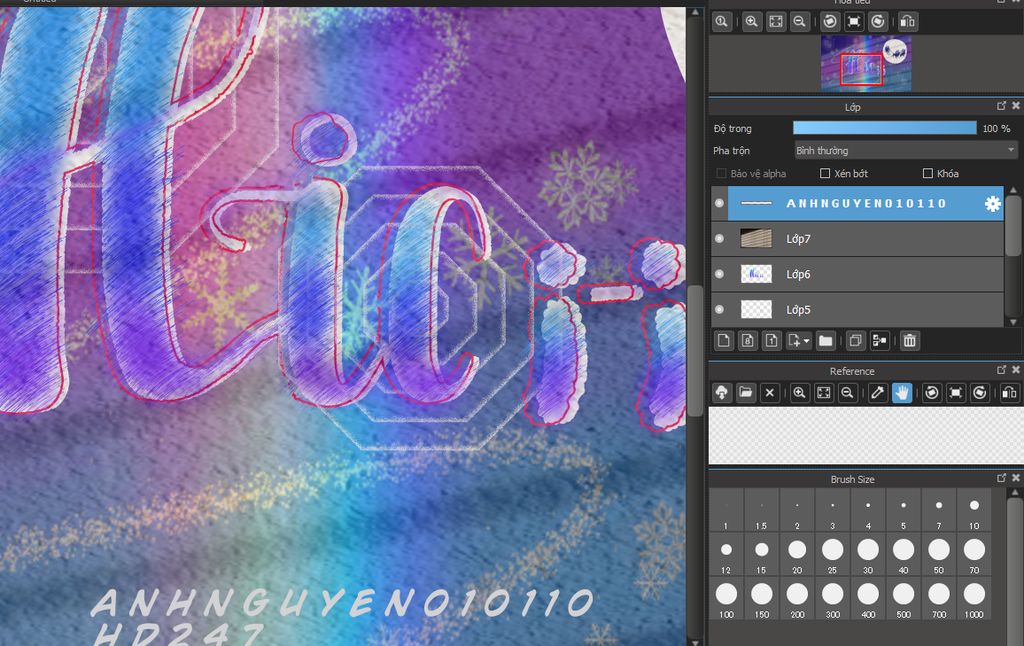Adjust the Độ trong opacity slider
Image resolution: width=1024 pixels, height=646 pixels.
885,128
